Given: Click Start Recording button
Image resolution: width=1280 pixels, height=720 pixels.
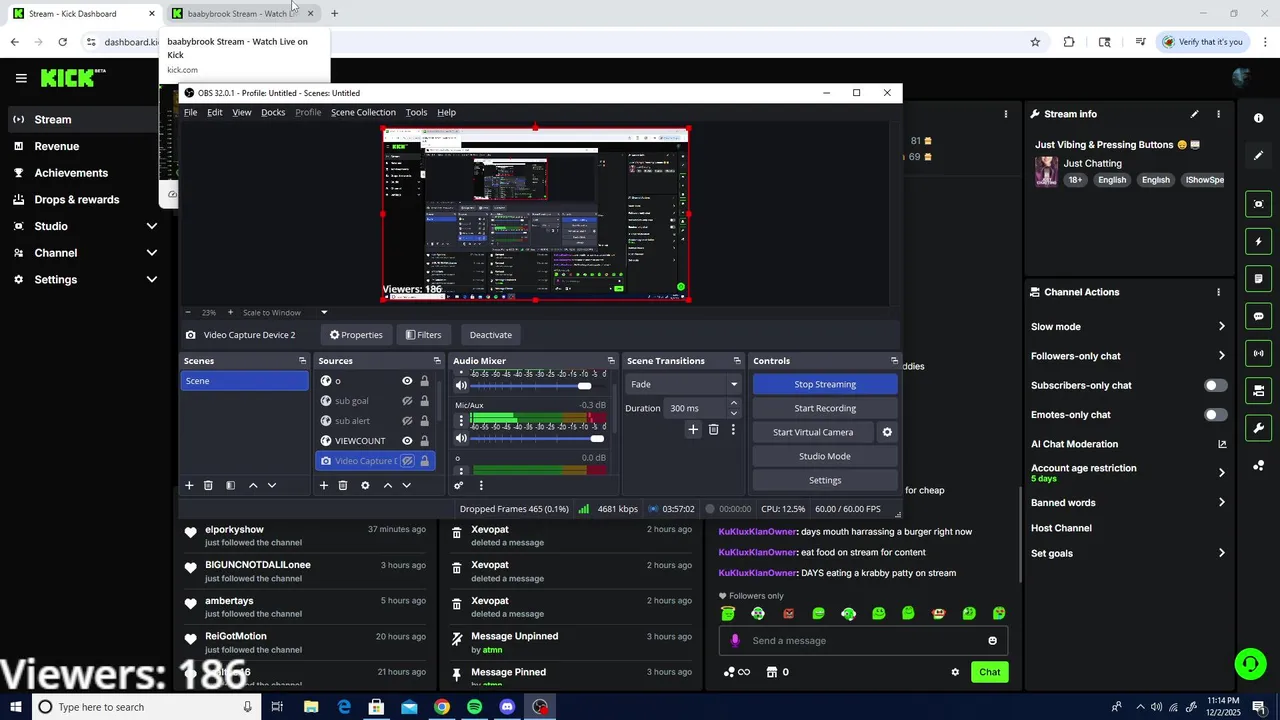Looking at the screenshot, I should 825,408.
